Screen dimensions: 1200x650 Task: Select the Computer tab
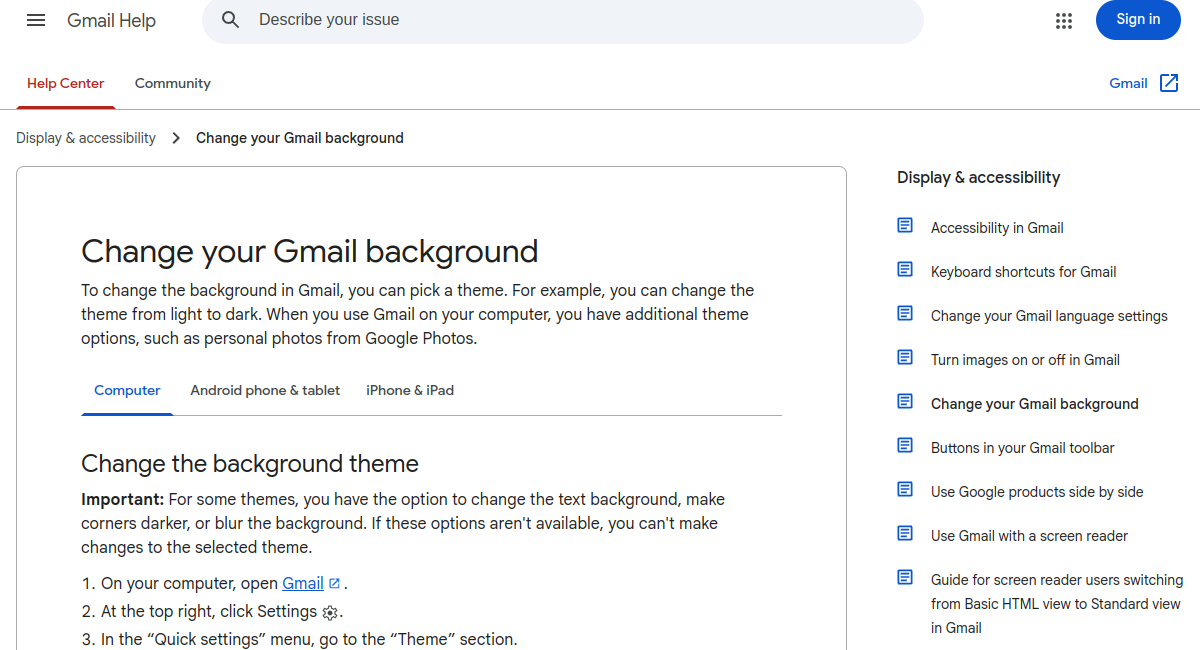click(x=127, y=391)
